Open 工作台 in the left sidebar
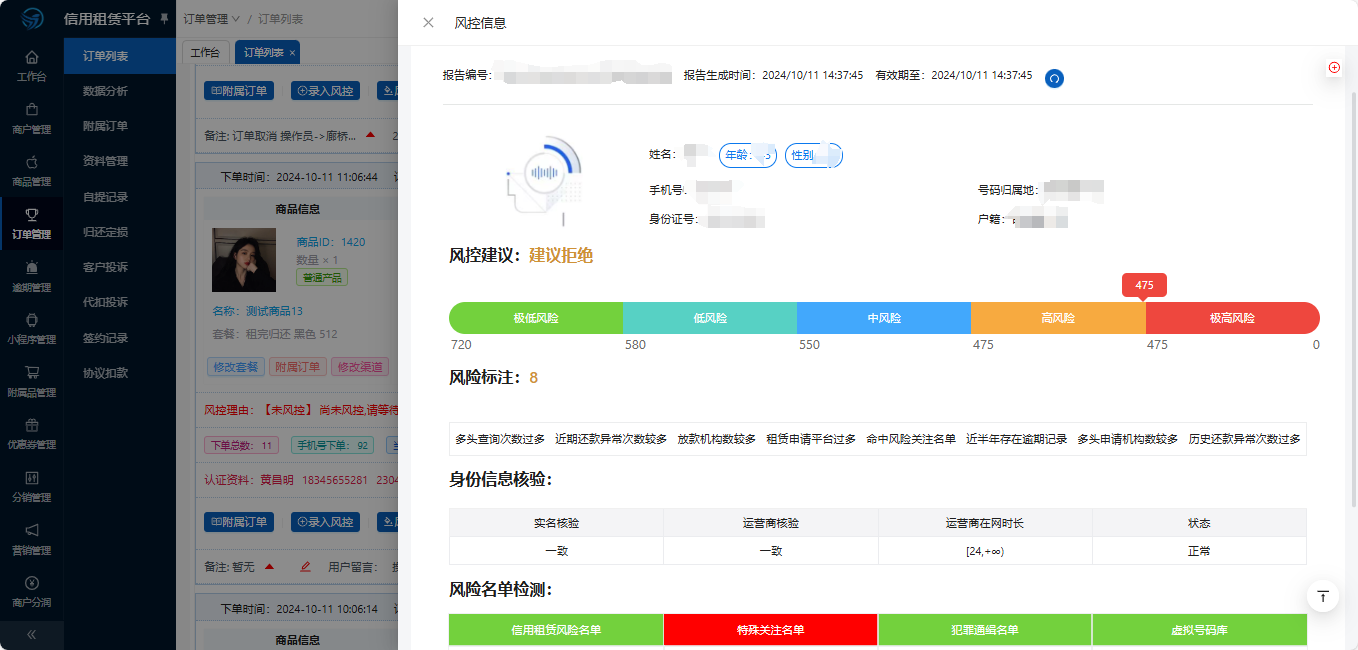Image resolution: width=1358 pixels, height=650 pixels. 32,65
